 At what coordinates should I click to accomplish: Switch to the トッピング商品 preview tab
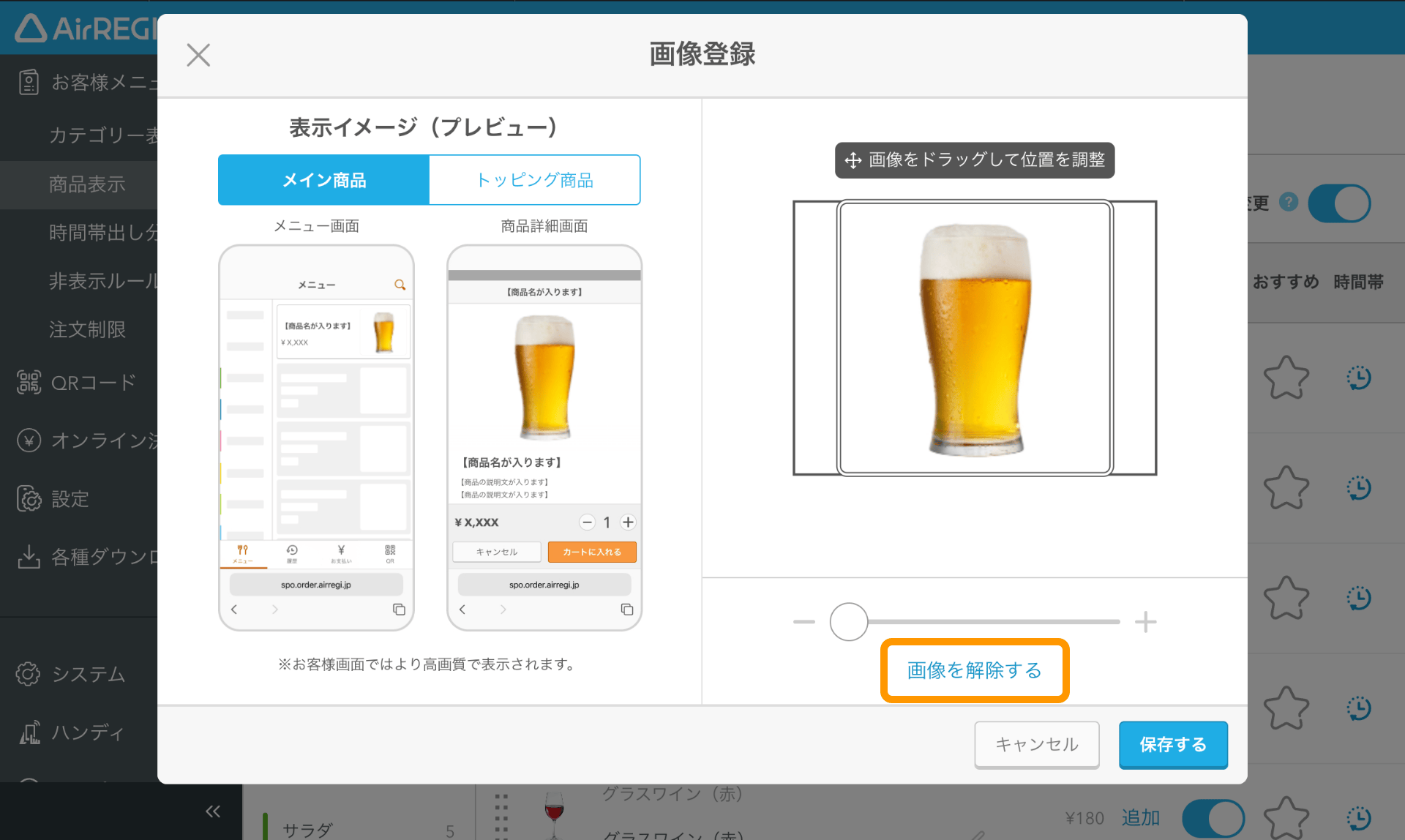[534, 180]
